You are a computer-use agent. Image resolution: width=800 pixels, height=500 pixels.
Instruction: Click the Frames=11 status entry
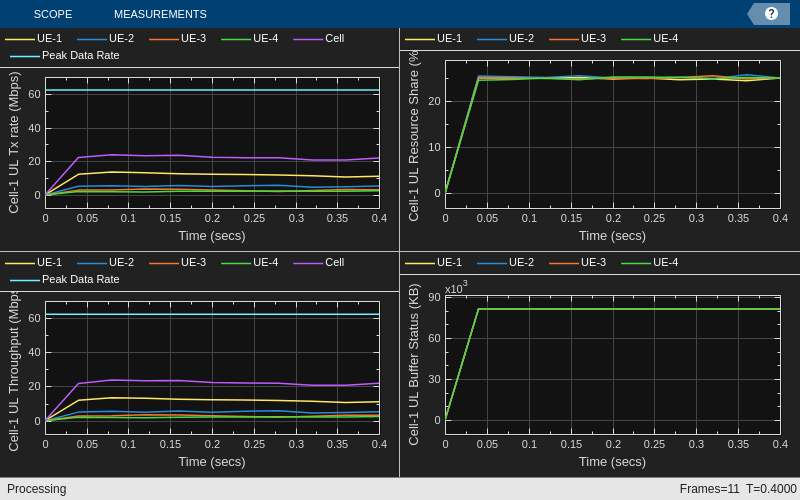(x=709, y=489)
